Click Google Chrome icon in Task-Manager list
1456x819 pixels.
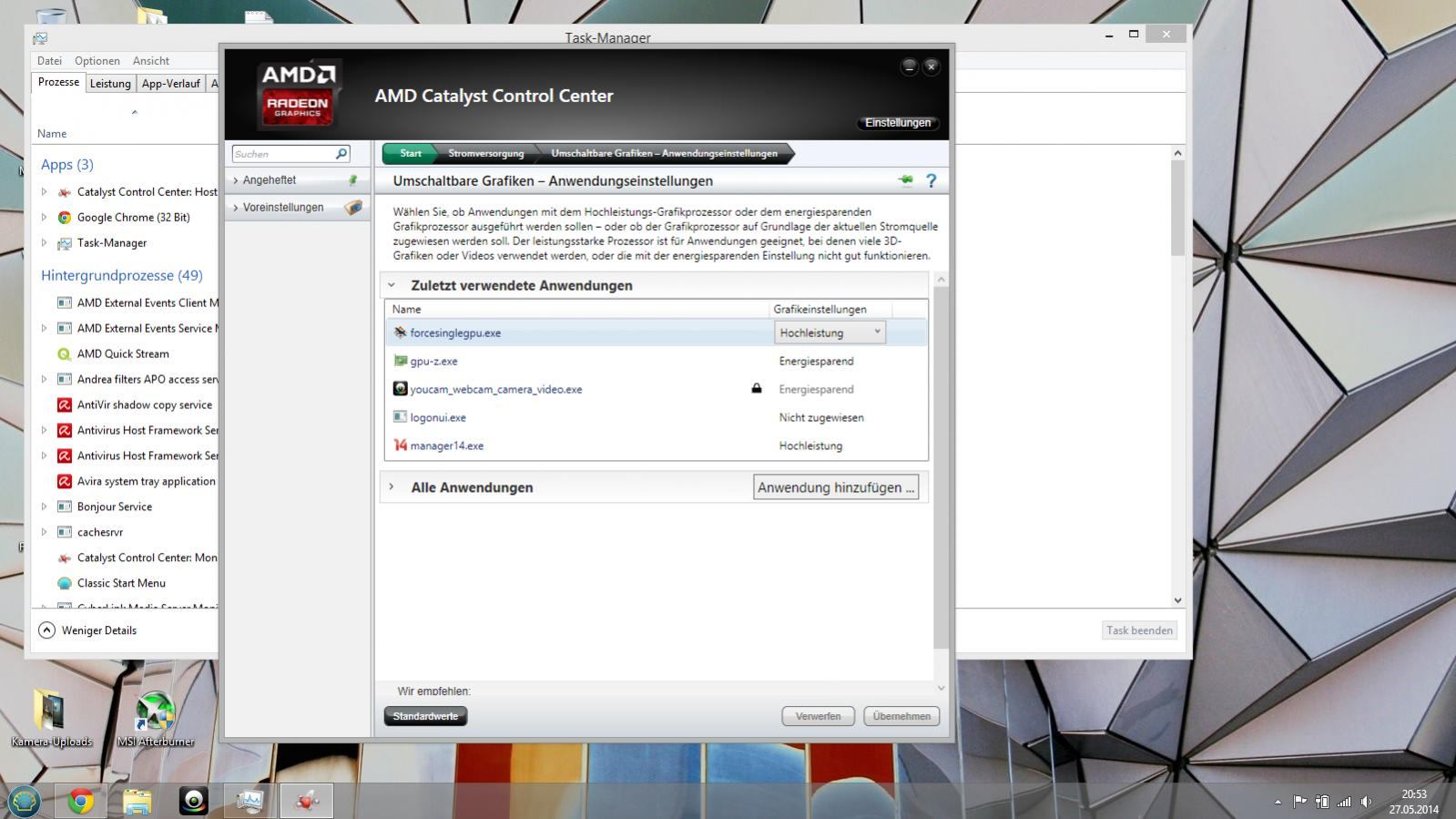tap(64, 218)
